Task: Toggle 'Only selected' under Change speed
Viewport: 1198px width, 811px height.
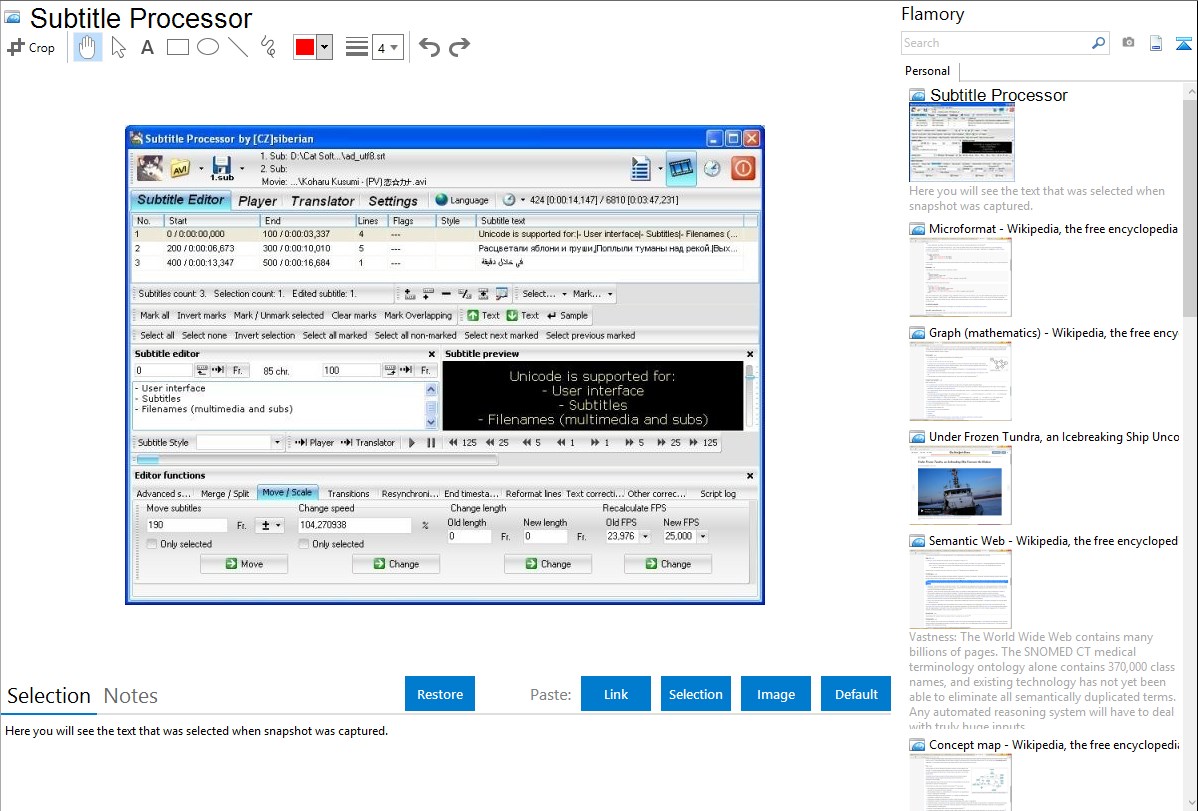Action: (x=304, y=544)
